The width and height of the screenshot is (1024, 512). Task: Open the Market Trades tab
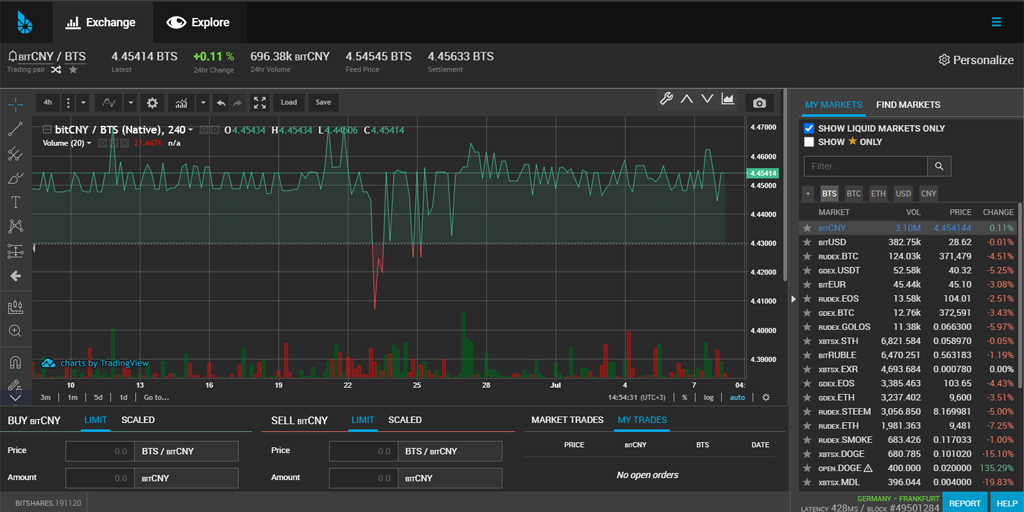(x=567, y=420)
